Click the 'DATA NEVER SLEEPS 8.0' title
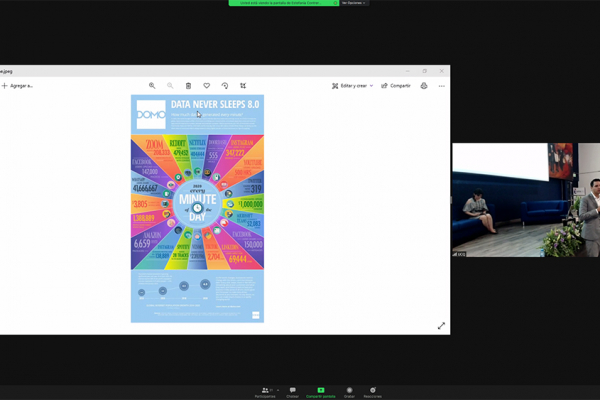 (x=215, y=104)
